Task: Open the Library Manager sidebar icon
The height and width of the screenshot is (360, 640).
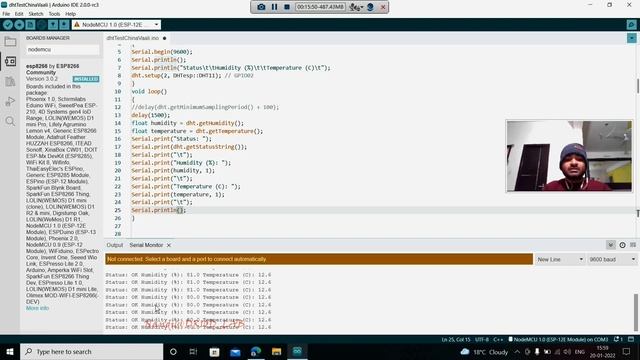Action: 10,81
